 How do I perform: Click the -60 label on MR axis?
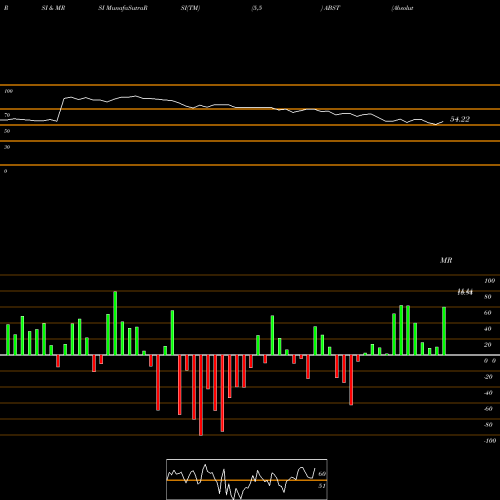coord(488,409)
